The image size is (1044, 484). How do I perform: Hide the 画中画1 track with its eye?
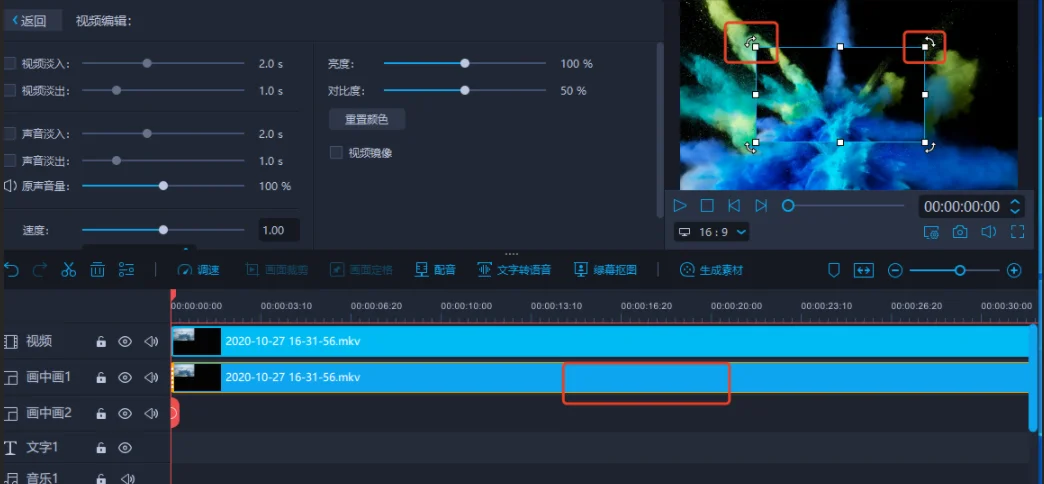click(125, 377)
